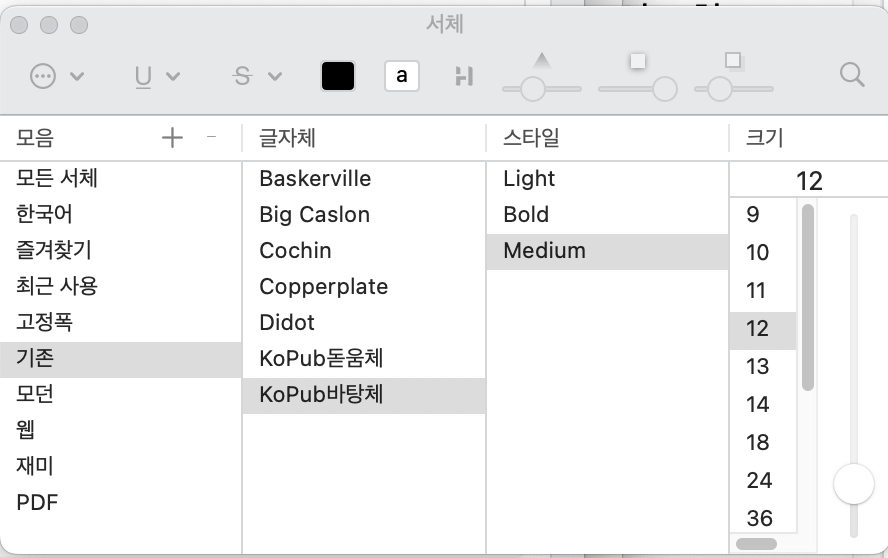Select the 웹 collection
The height and width of the screenshot is (558, 888).
pyautogui.click(x=121, y=429)
